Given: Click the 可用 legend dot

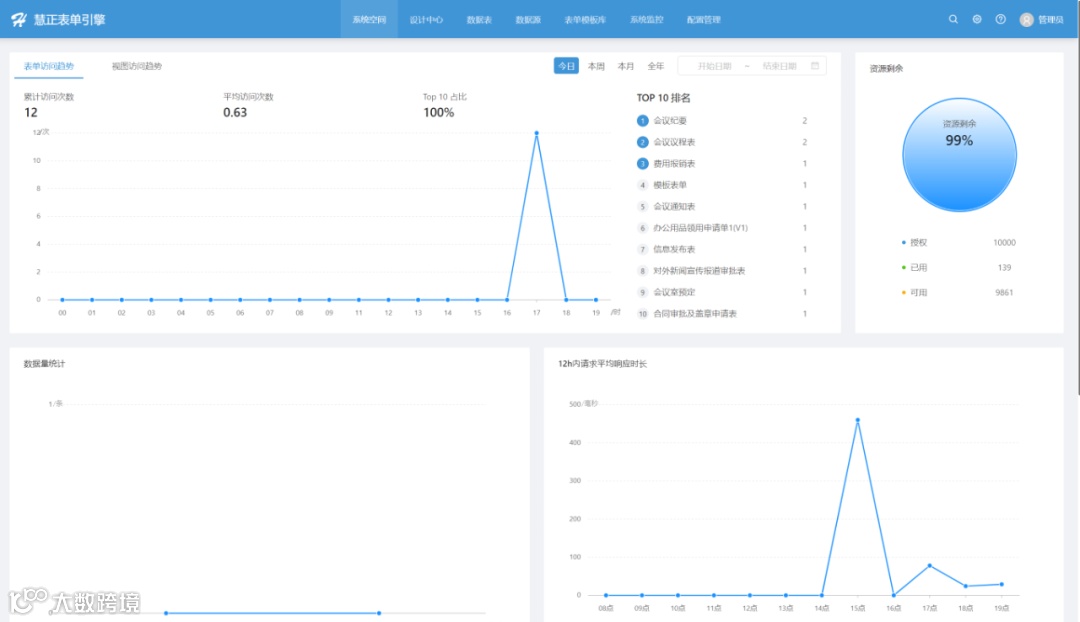Looking at the screenshot, I should (x=904, y=292).
